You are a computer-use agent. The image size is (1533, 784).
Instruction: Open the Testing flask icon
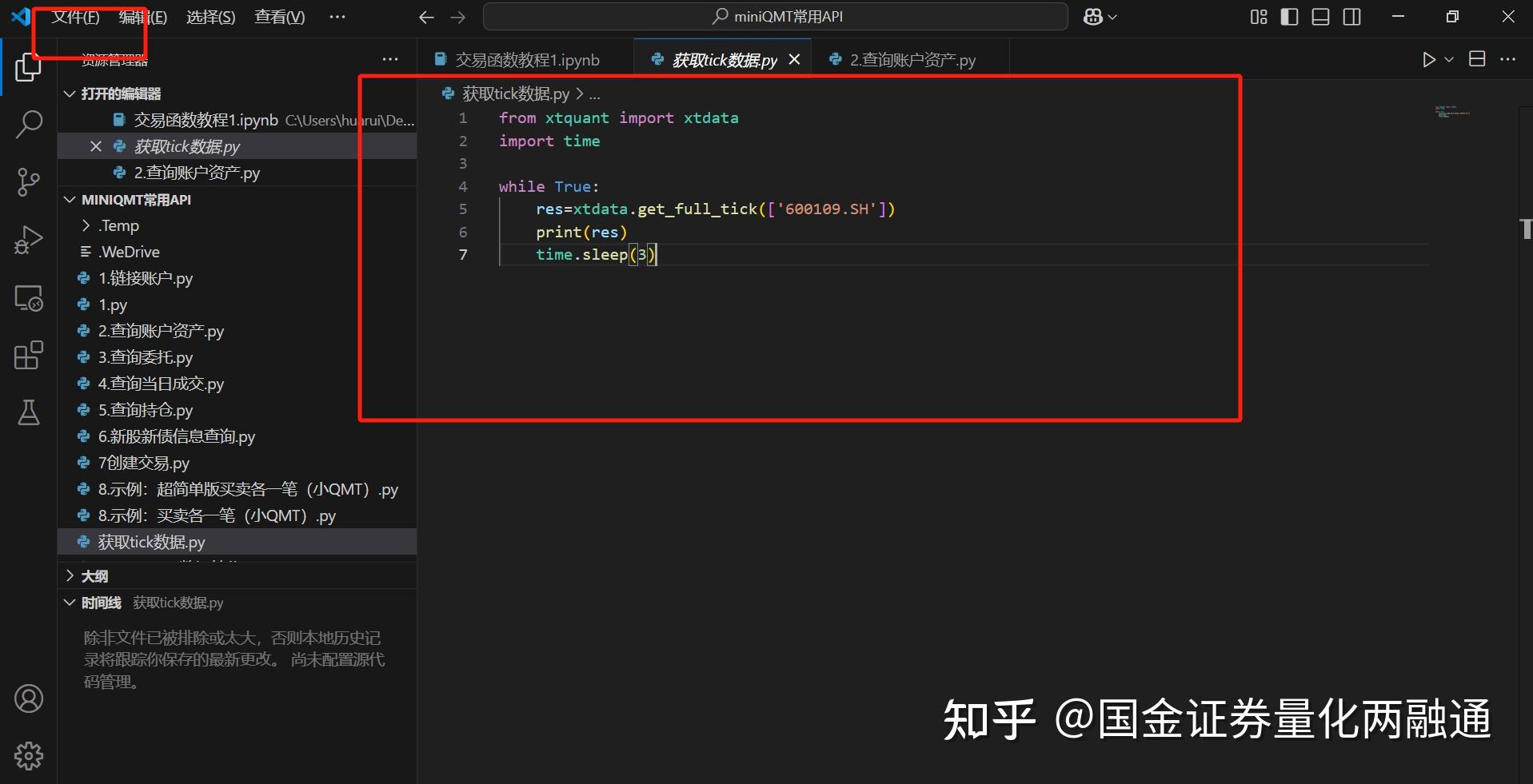(29, 412)
